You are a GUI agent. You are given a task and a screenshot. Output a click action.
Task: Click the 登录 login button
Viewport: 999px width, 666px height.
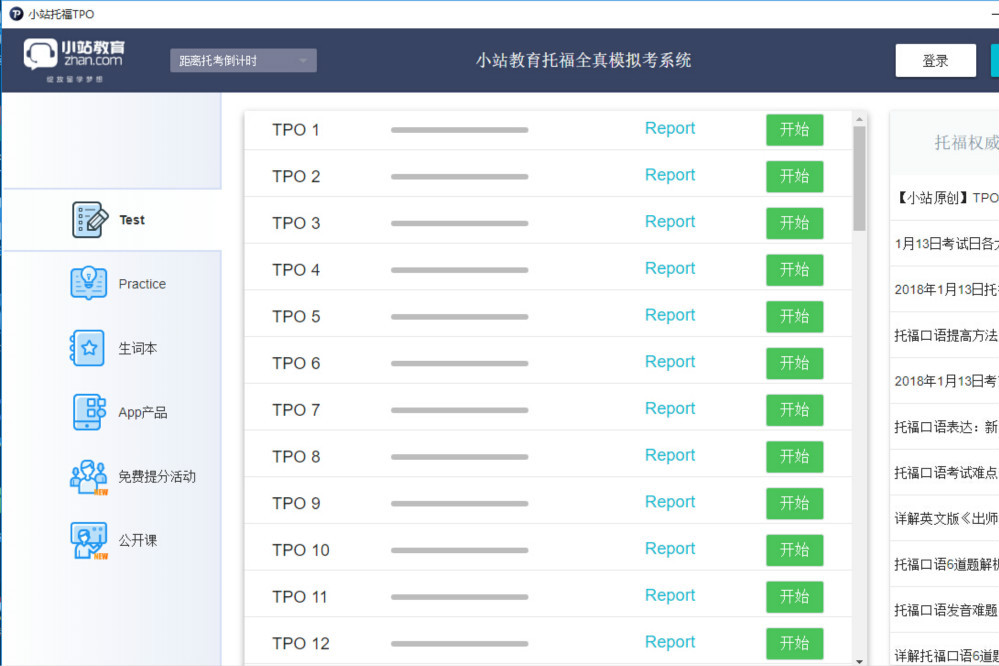pyautogui.click(x=935, y=61)
